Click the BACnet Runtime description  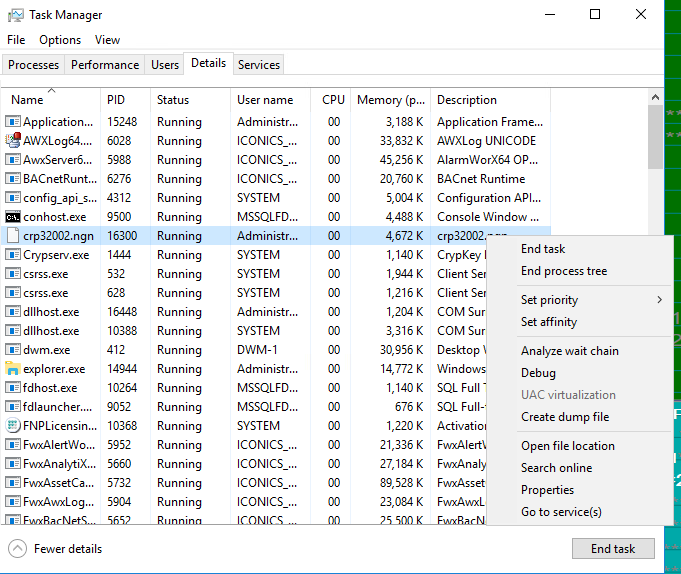481,178
